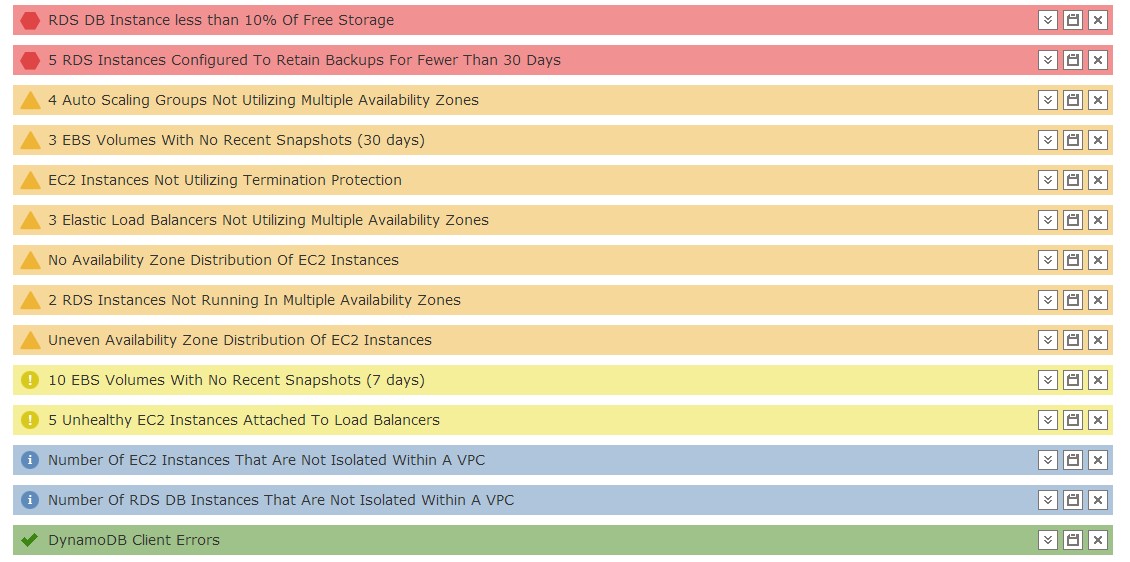Expand EBS Volumes No Recent Snapshots (30 days)
Viewport: 1130px width, 562px height.
pyautogui.click(x=1047, y=140)
